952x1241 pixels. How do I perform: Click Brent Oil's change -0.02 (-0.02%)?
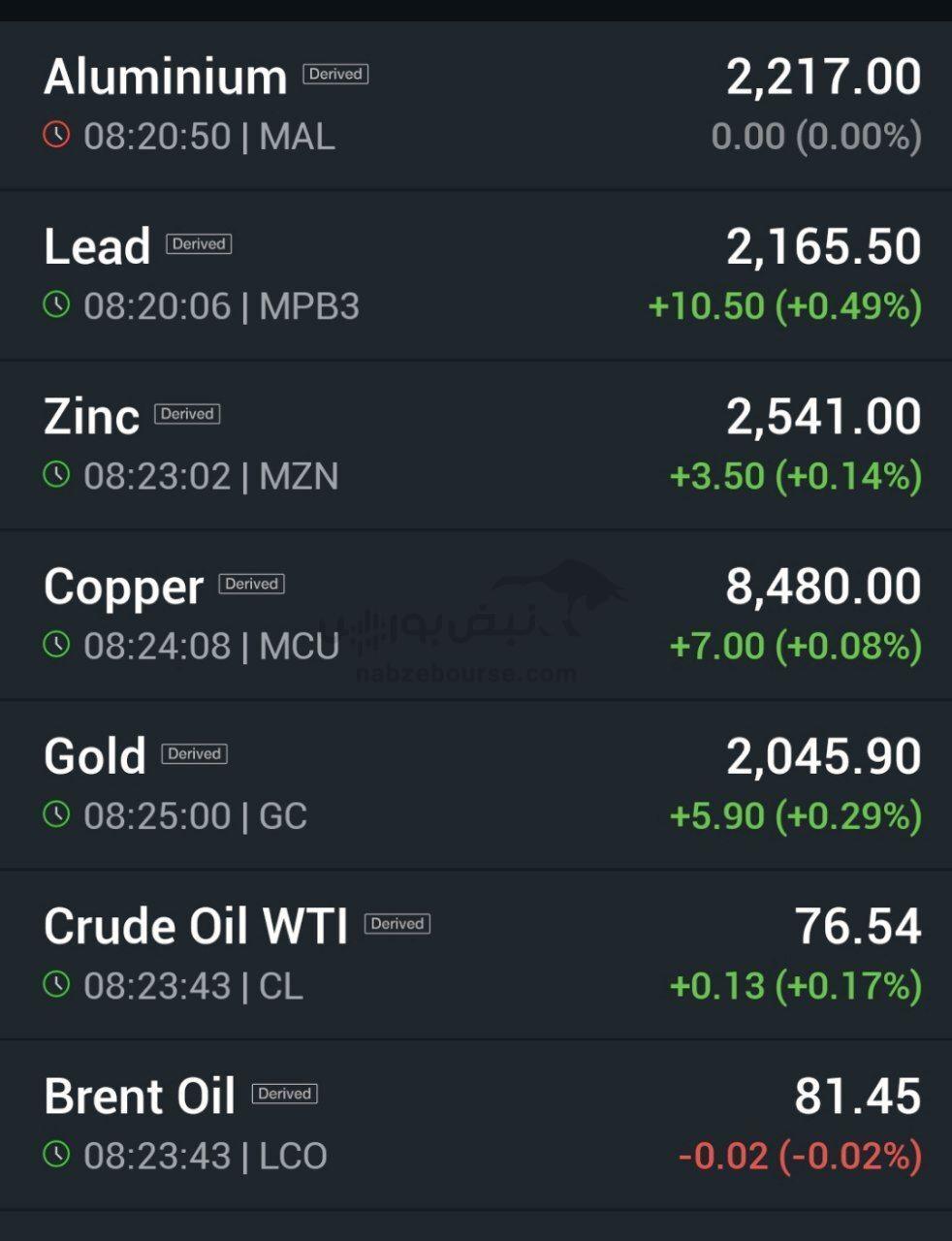[799, 1156]
